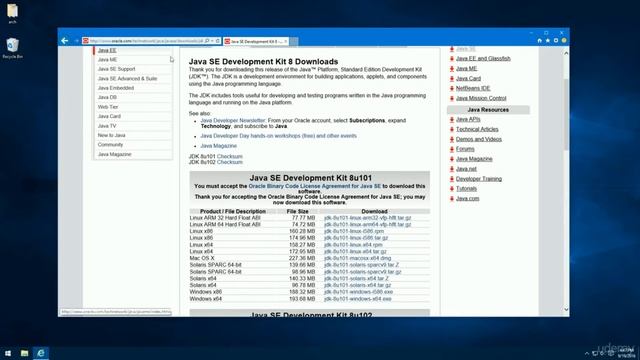Open the browser Tools gear icon

(556, 40)
